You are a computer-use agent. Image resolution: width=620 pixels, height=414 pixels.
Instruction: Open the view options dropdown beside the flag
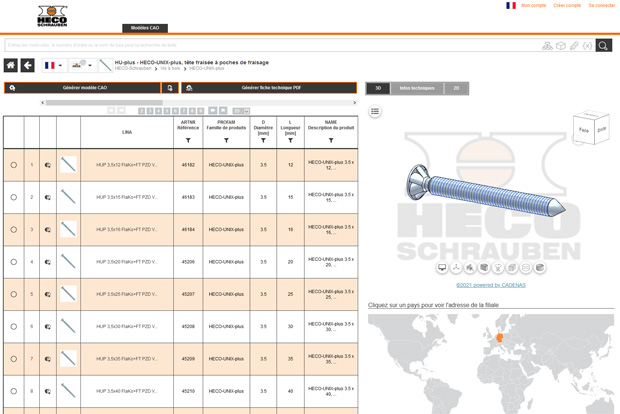pos(82,65)
